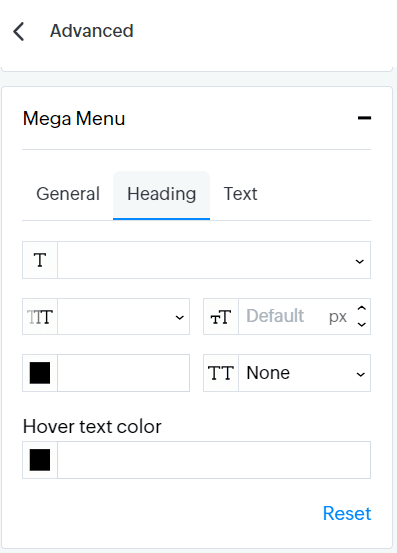Open the None text transform dropdown
The height and width of the screenshot is (553, 397).
coord(305,373)
